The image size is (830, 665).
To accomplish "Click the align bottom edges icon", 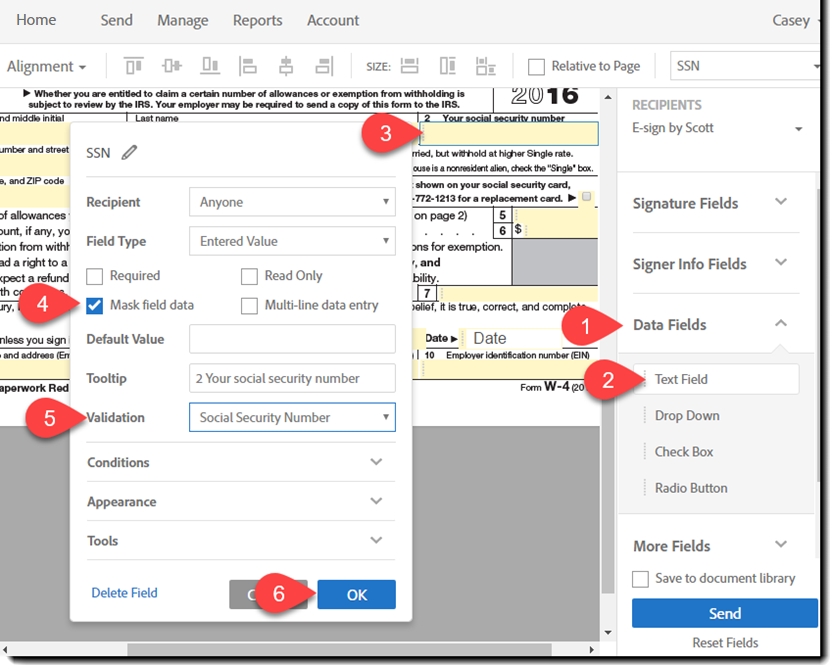I will pos(210,66).
